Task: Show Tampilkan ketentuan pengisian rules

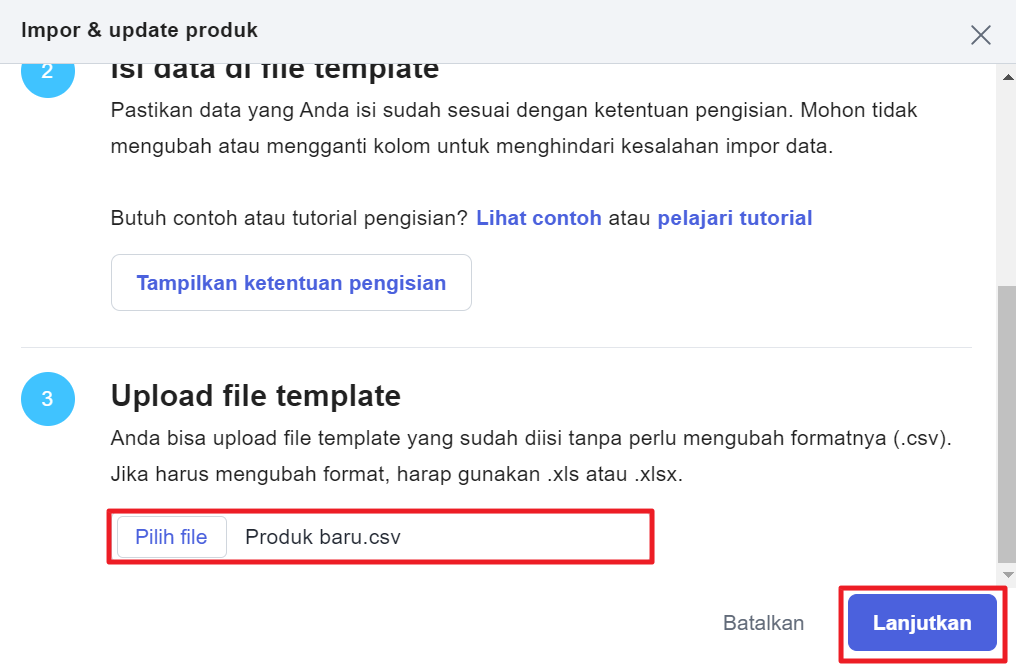Action: click(x=291, y=283)
